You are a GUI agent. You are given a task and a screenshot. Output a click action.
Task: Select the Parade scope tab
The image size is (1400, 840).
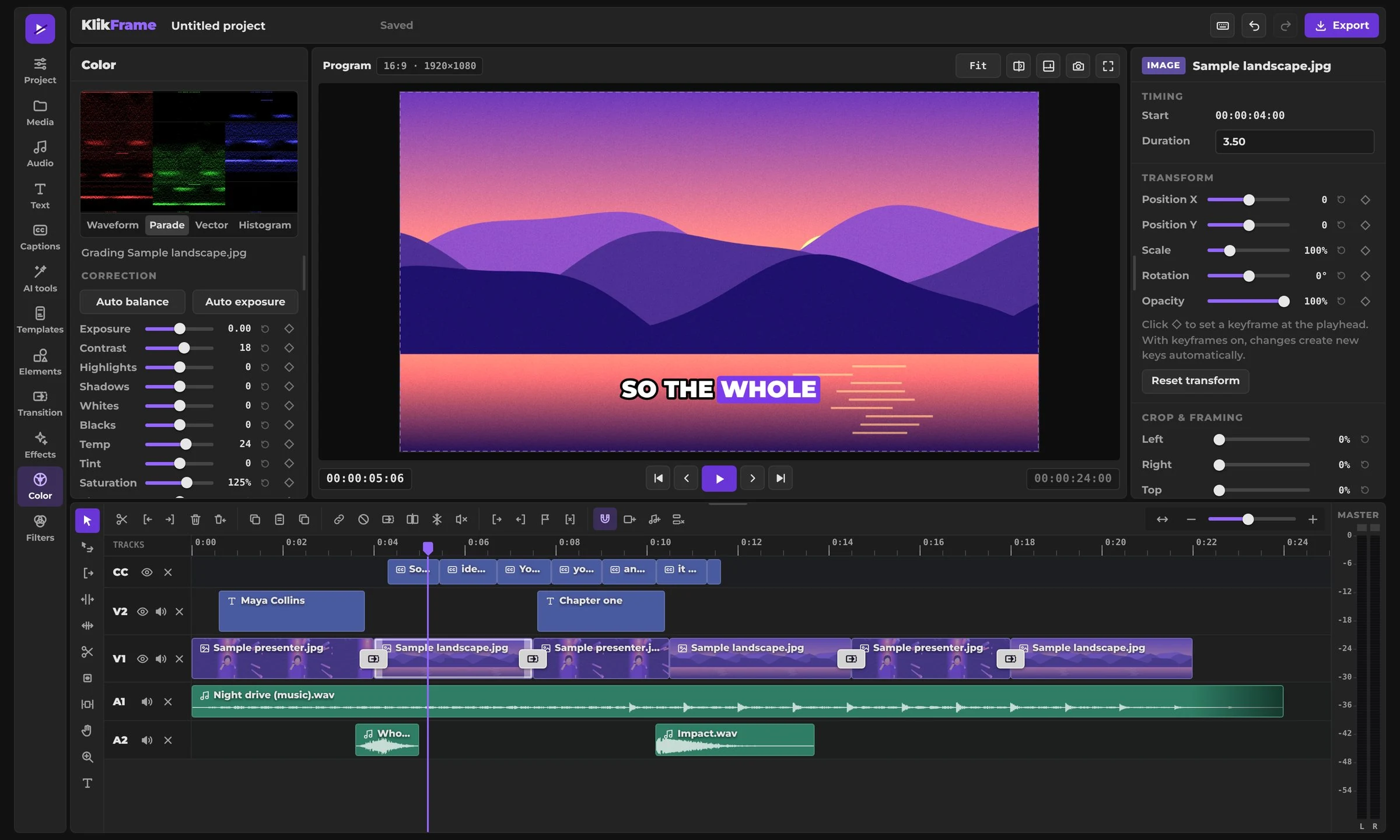click(x=167, y=225)
